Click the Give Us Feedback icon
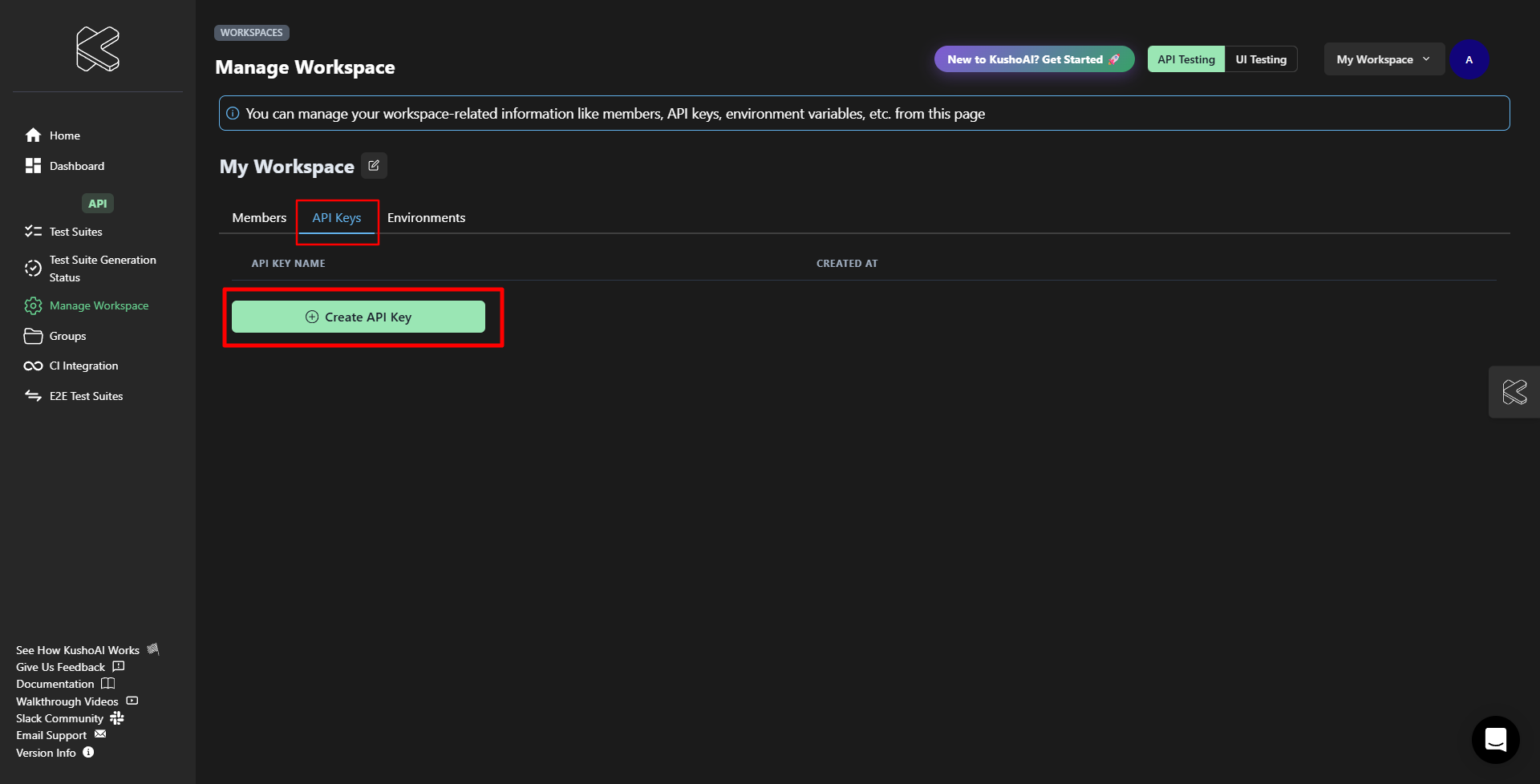The height and width of the screenshot is (784, 1540). coord(119,666)
